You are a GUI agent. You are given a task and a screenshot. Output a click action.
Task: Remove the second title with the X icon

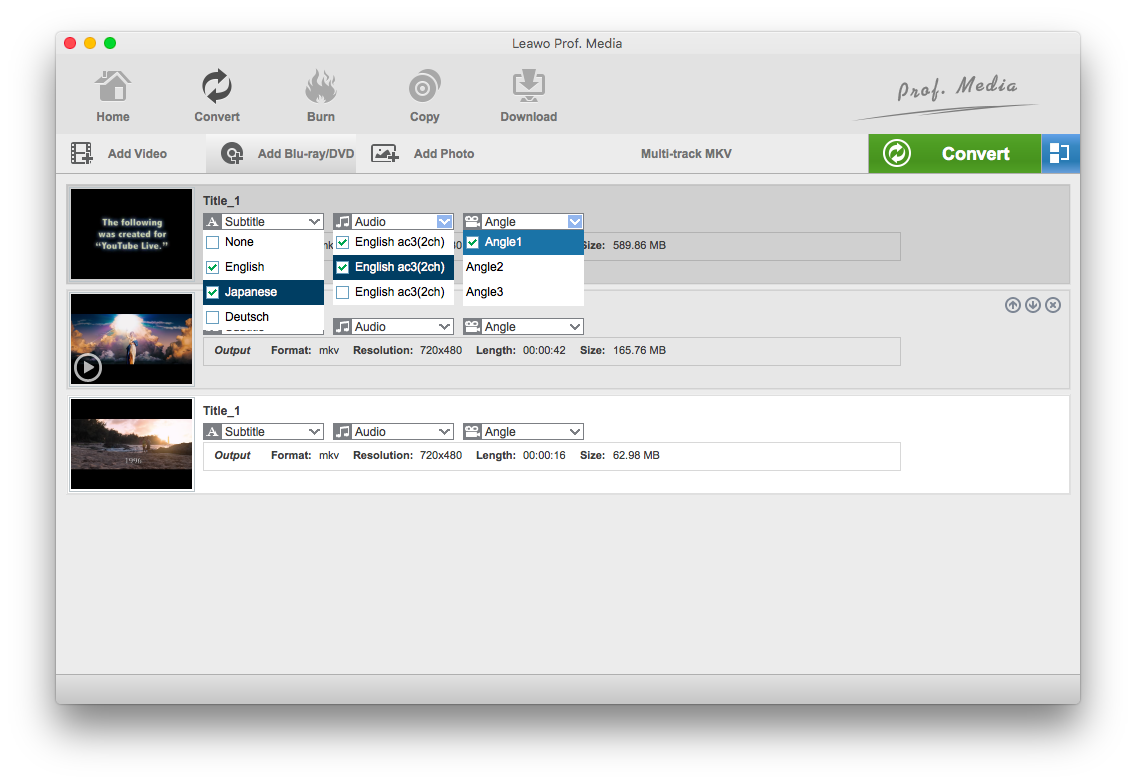[1053, 305]
